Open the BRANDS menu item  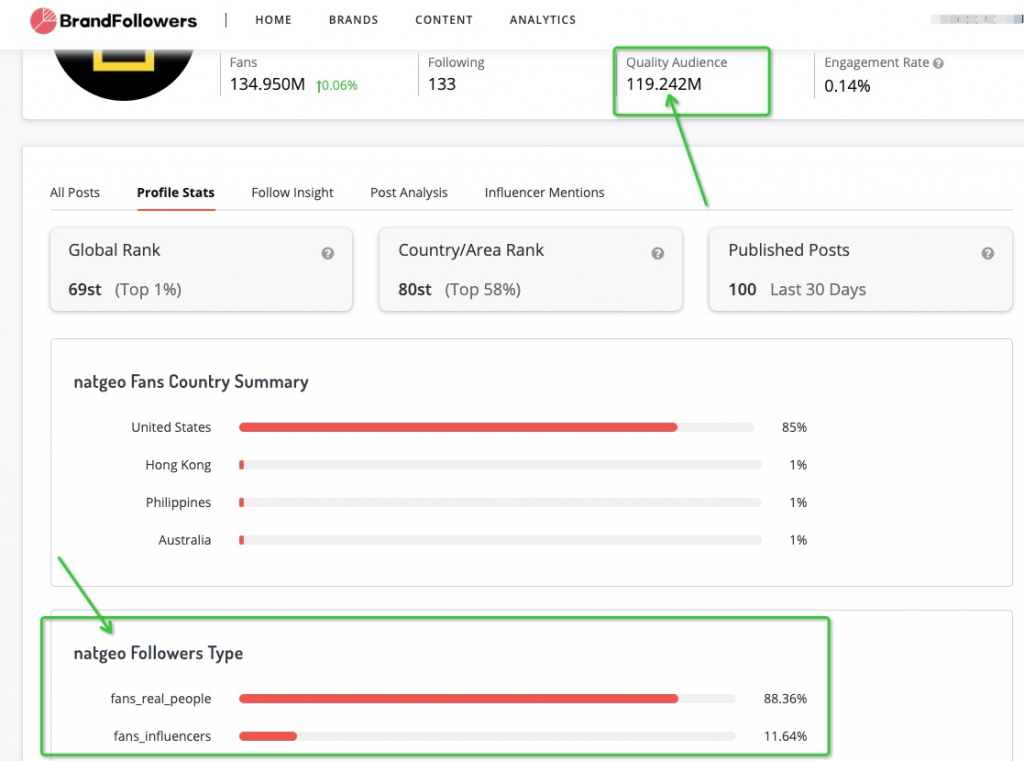tap(353, 20)
